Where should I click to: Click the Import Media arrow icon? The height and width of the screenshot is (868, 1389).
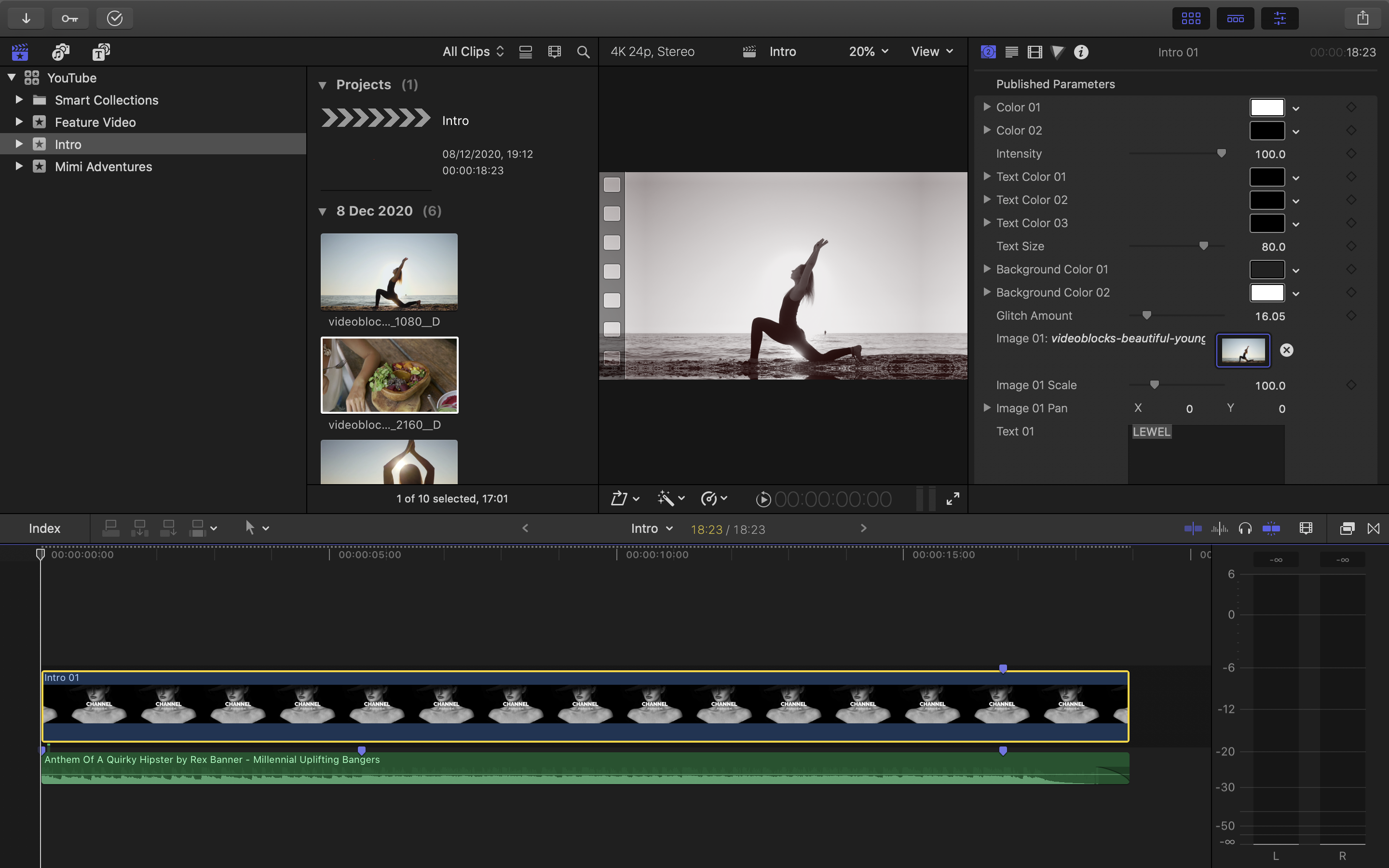(x=26, y=18)
